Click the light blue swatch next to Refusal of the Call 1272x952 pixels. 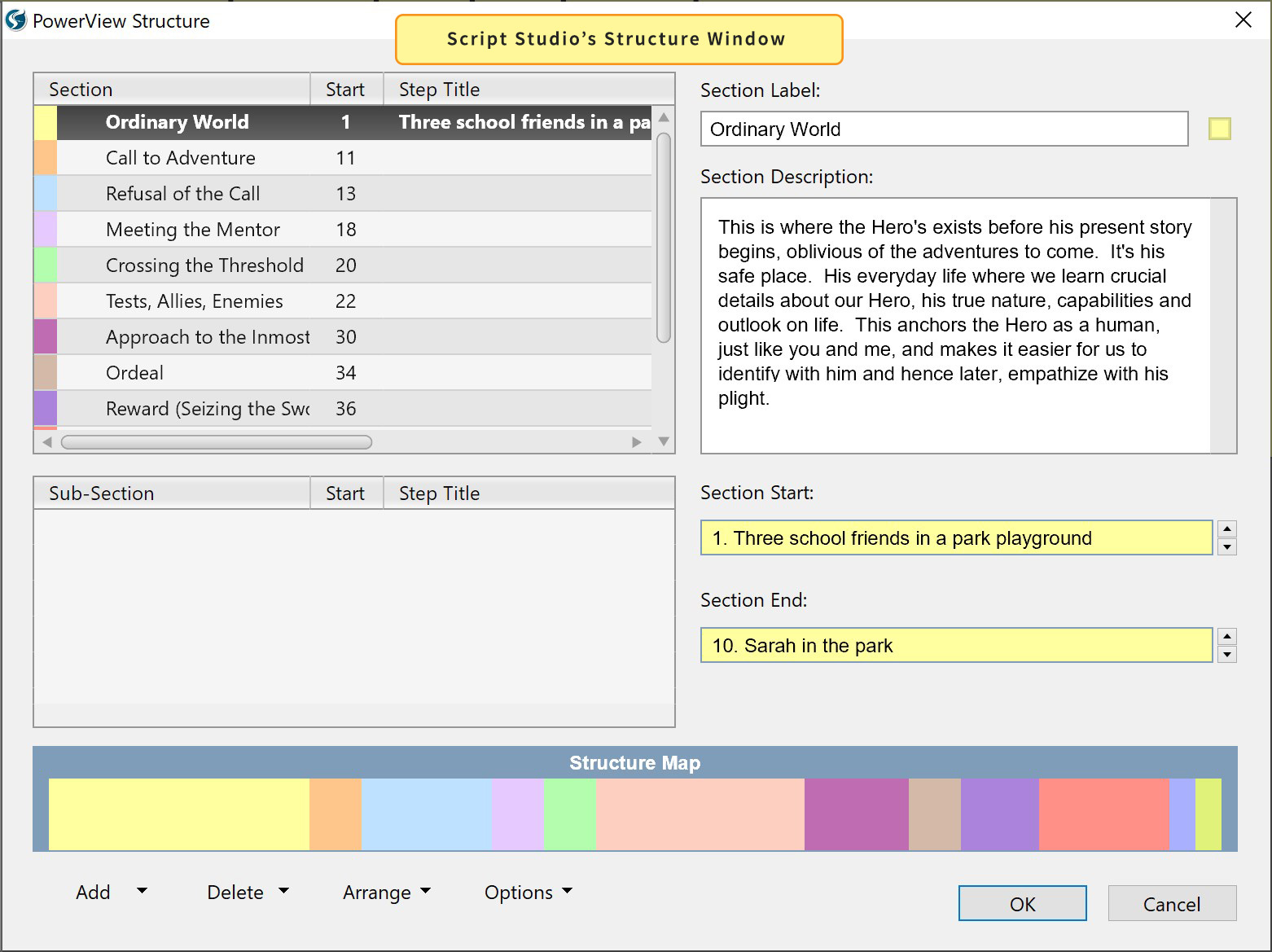coord(46,194)
